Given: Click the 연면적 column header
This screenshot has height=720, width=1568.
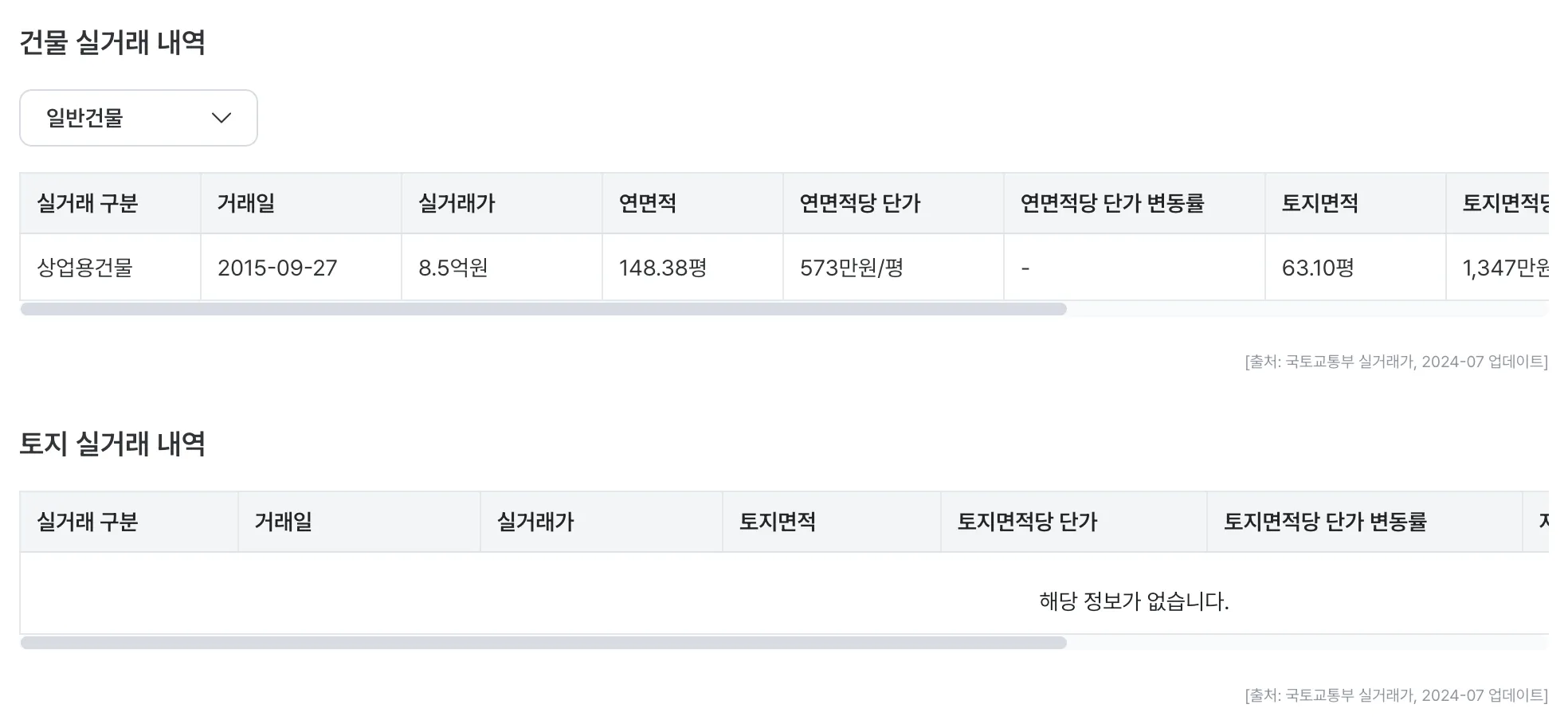Looking at the screenshot, I should coord(648,203).
